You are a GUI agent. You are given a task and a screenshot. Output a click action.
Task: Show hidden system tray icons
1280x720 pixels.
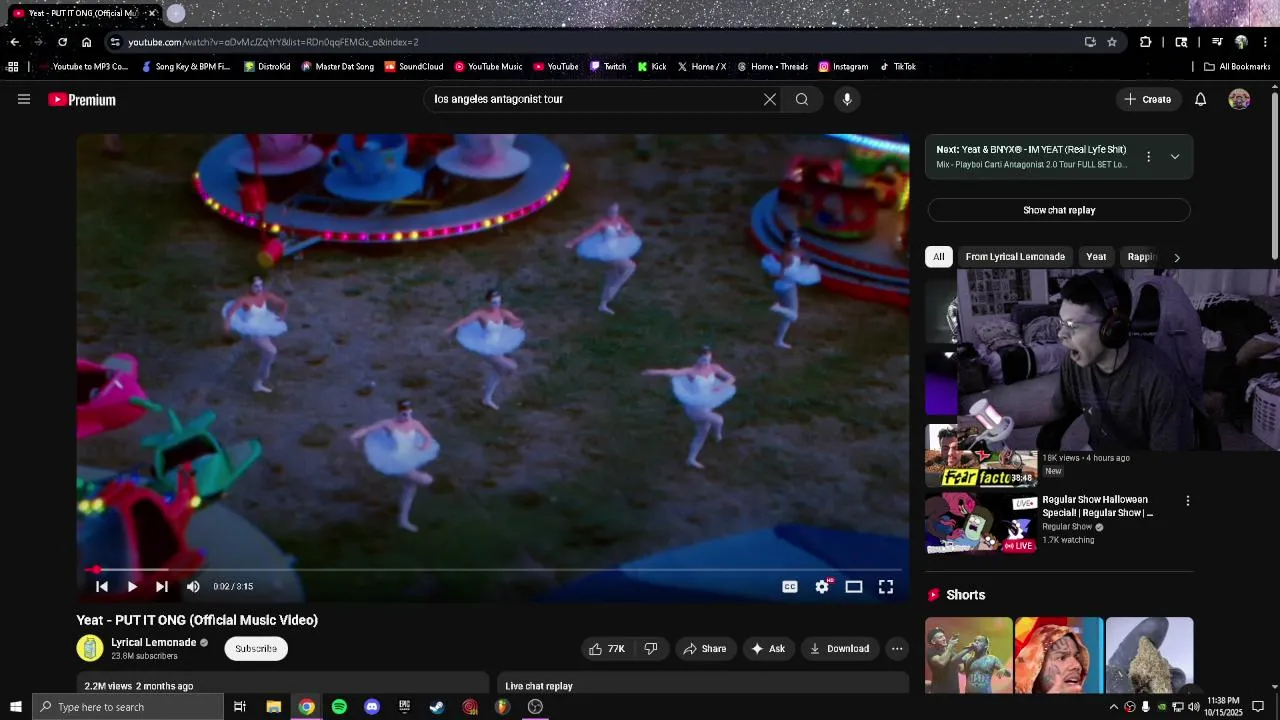click(x=1113, y=707)
